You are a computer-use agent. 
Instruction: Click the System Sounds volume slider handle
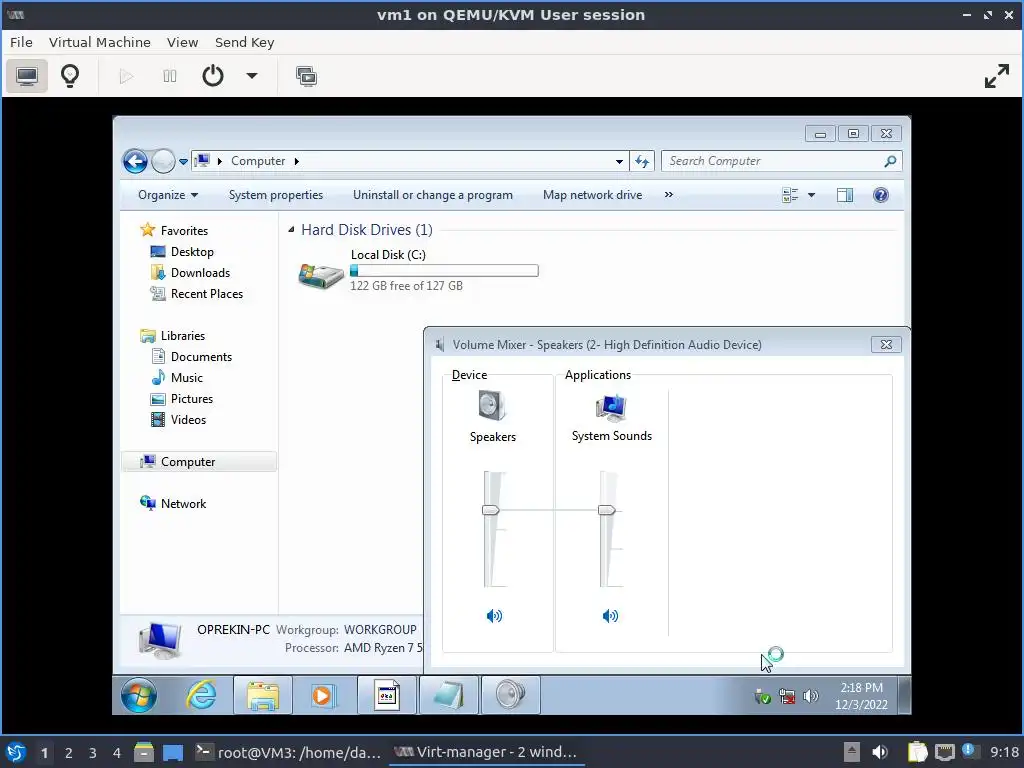pyautogui.click(x=607, y=510)
